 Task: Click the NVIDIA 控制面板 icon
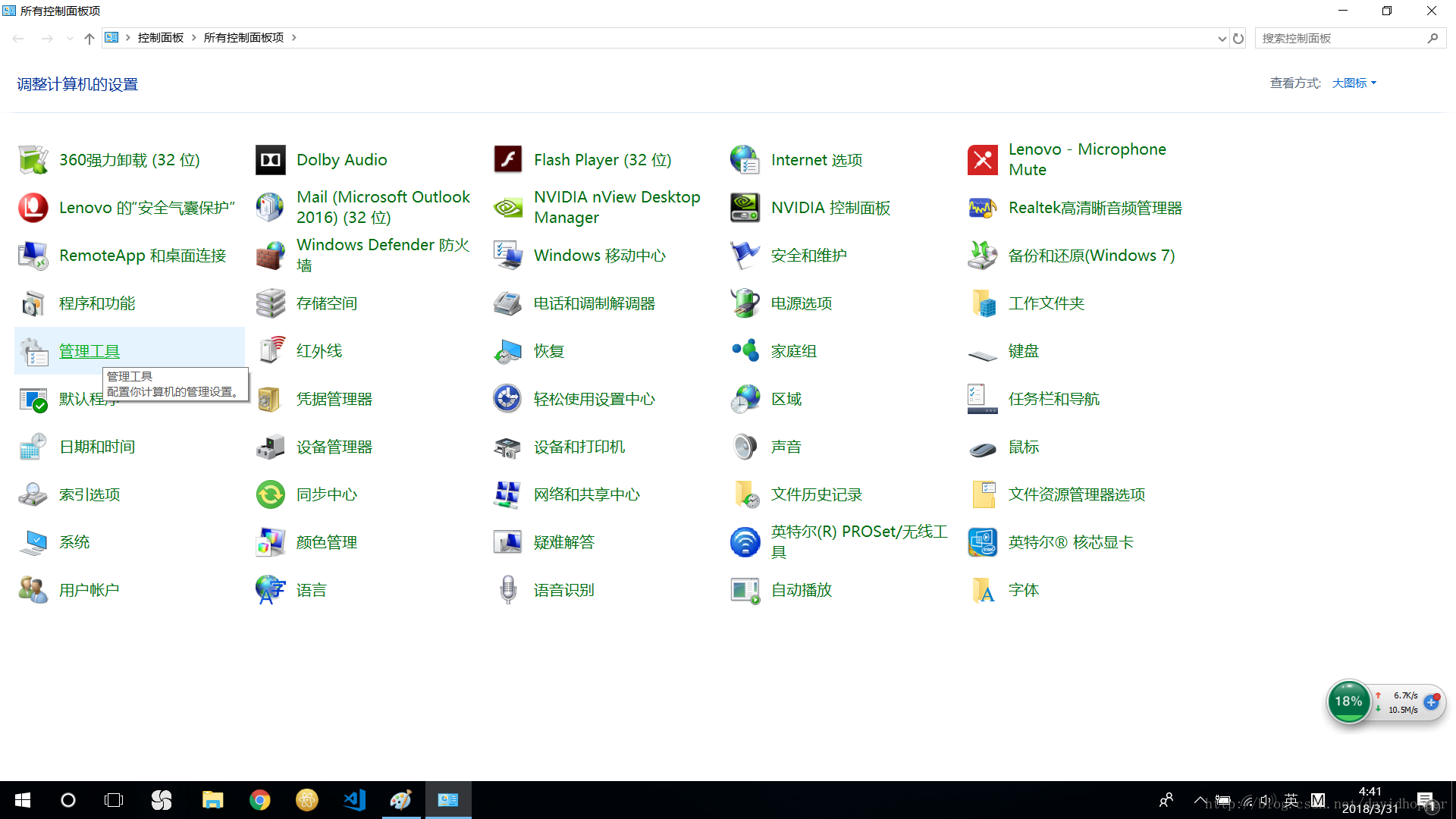pyautogui.click(x=745, y=208)
